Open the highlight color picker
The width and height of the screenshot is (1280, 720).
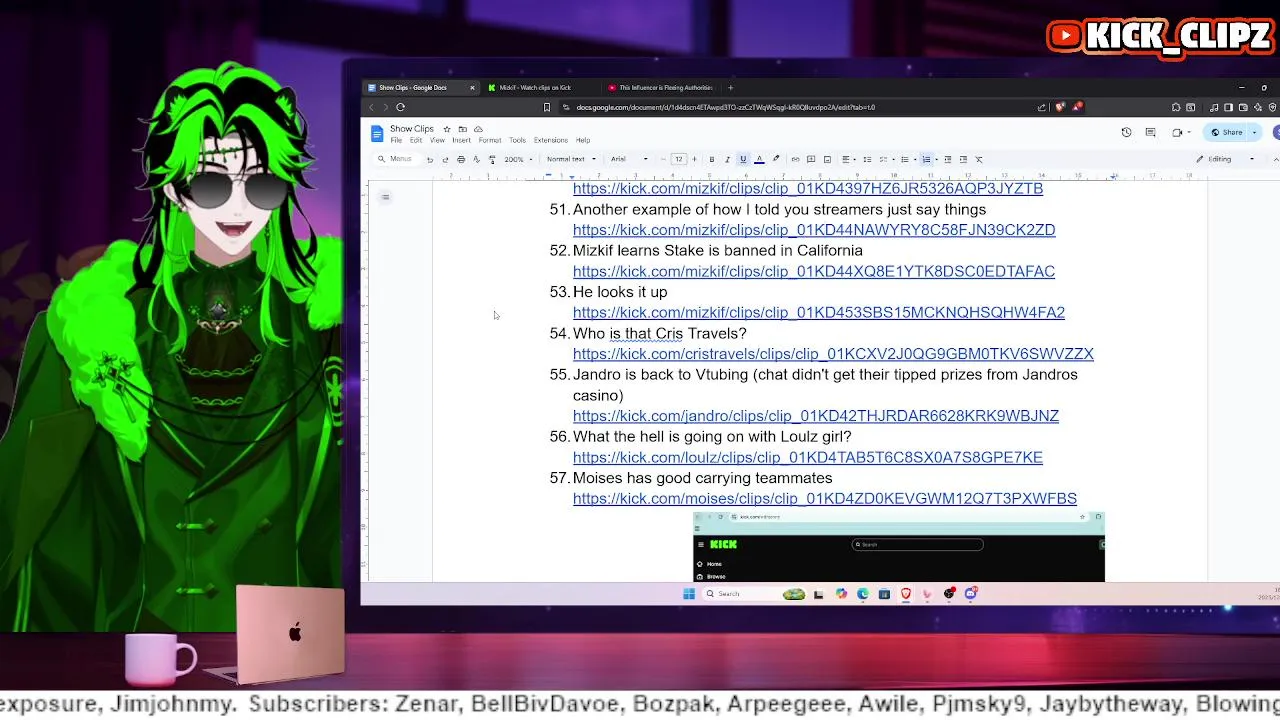pos(776,159)
